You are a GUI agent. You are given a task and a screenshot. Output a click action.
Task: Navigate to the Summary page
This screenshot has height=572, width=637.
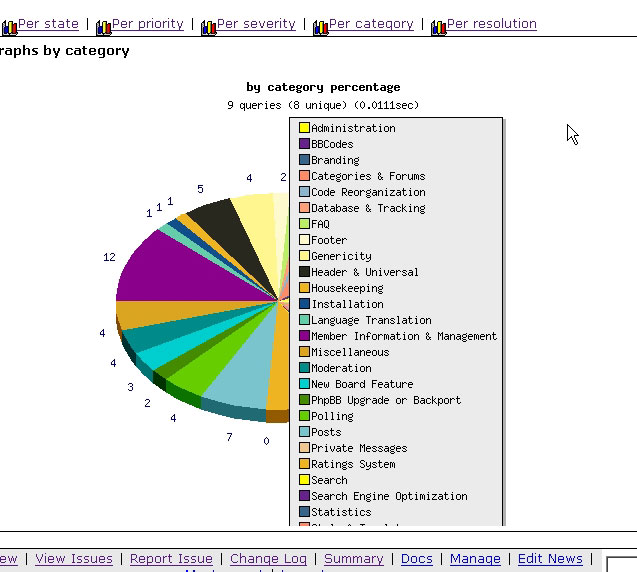coord(354,559)
